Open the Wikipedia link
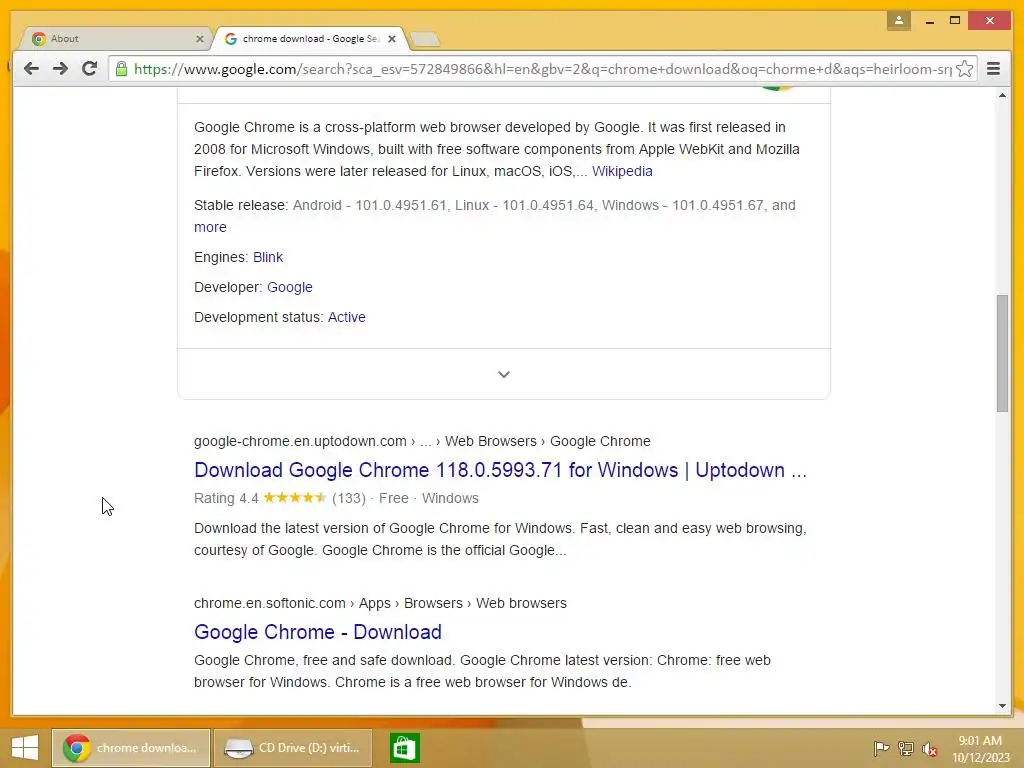The height and width of the screenshot is (768, 1024). click(622, 171)
